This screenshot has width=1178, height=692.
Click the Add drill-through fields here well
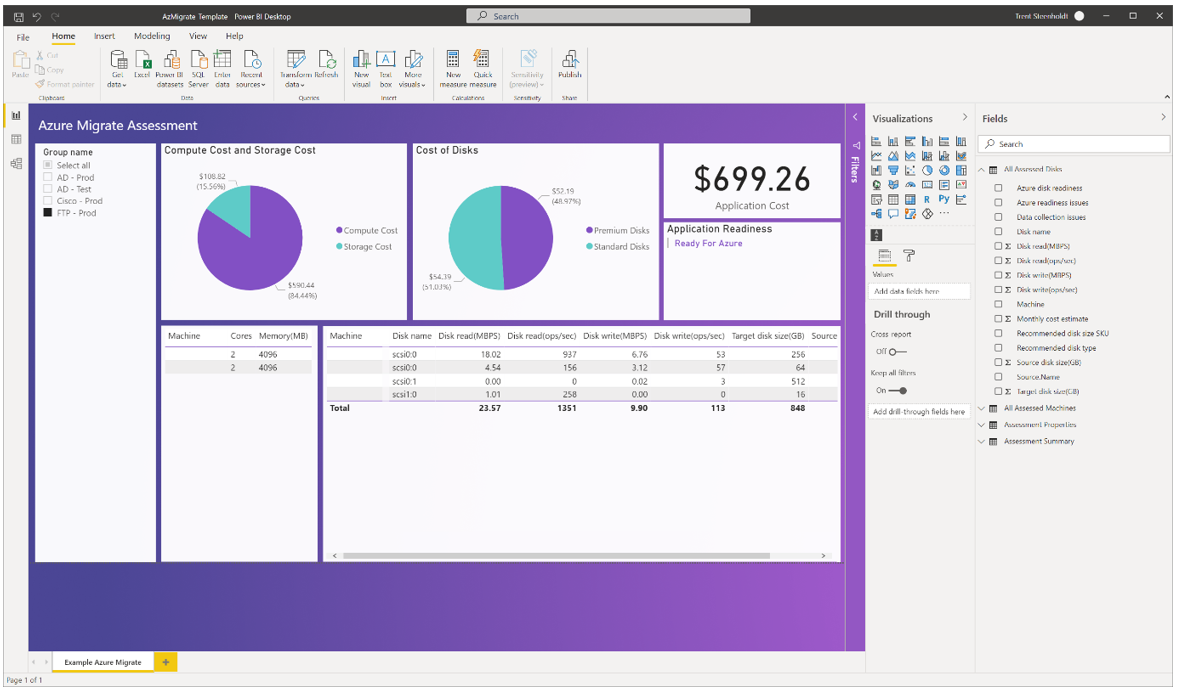tap(920, 412)
